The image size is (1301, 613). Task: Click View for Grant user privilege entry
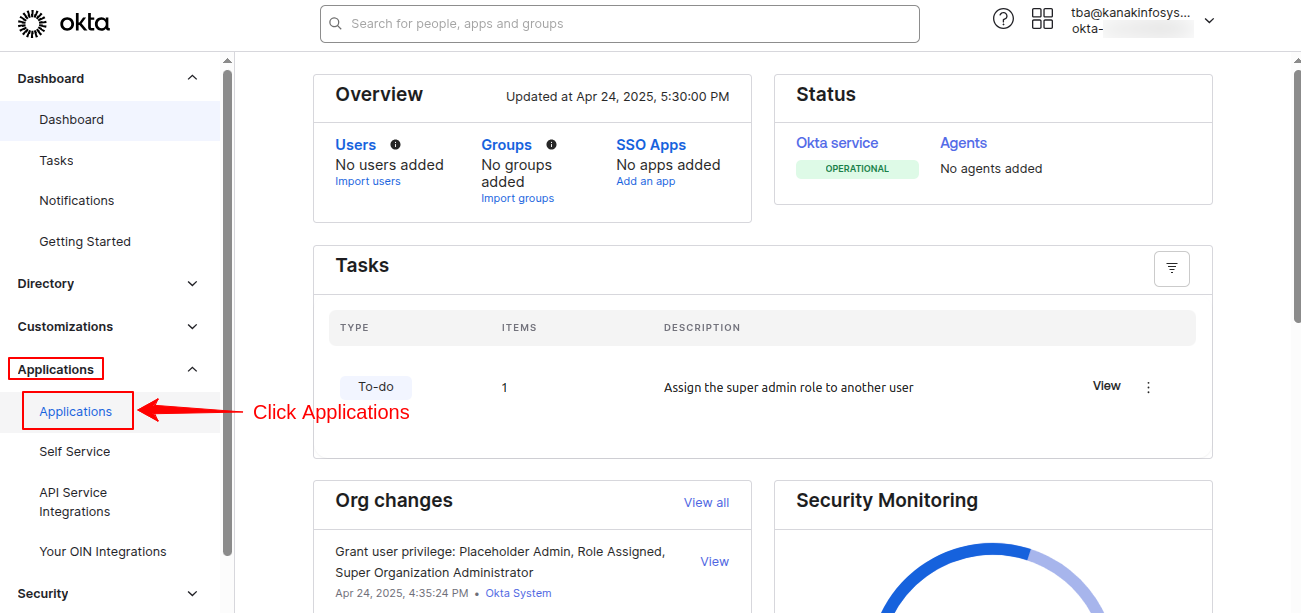click(x=715, y=562)
